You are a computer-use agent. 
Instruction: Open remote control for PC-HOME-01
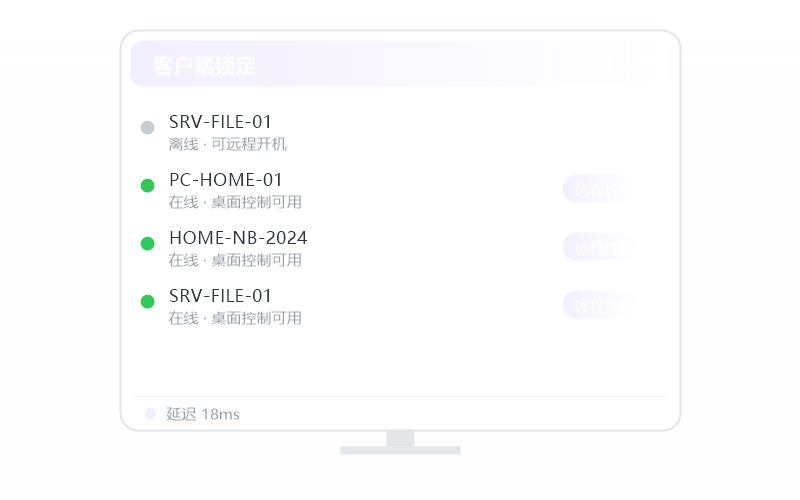(600, 189)
